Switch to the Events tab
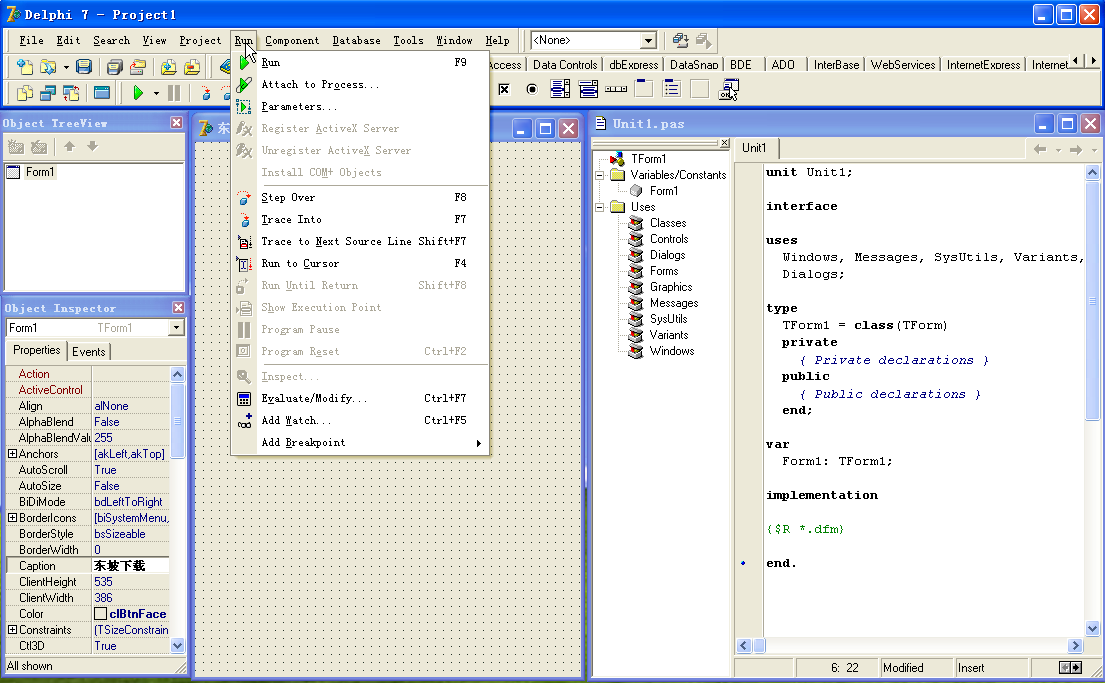 (x=89, y=352)
